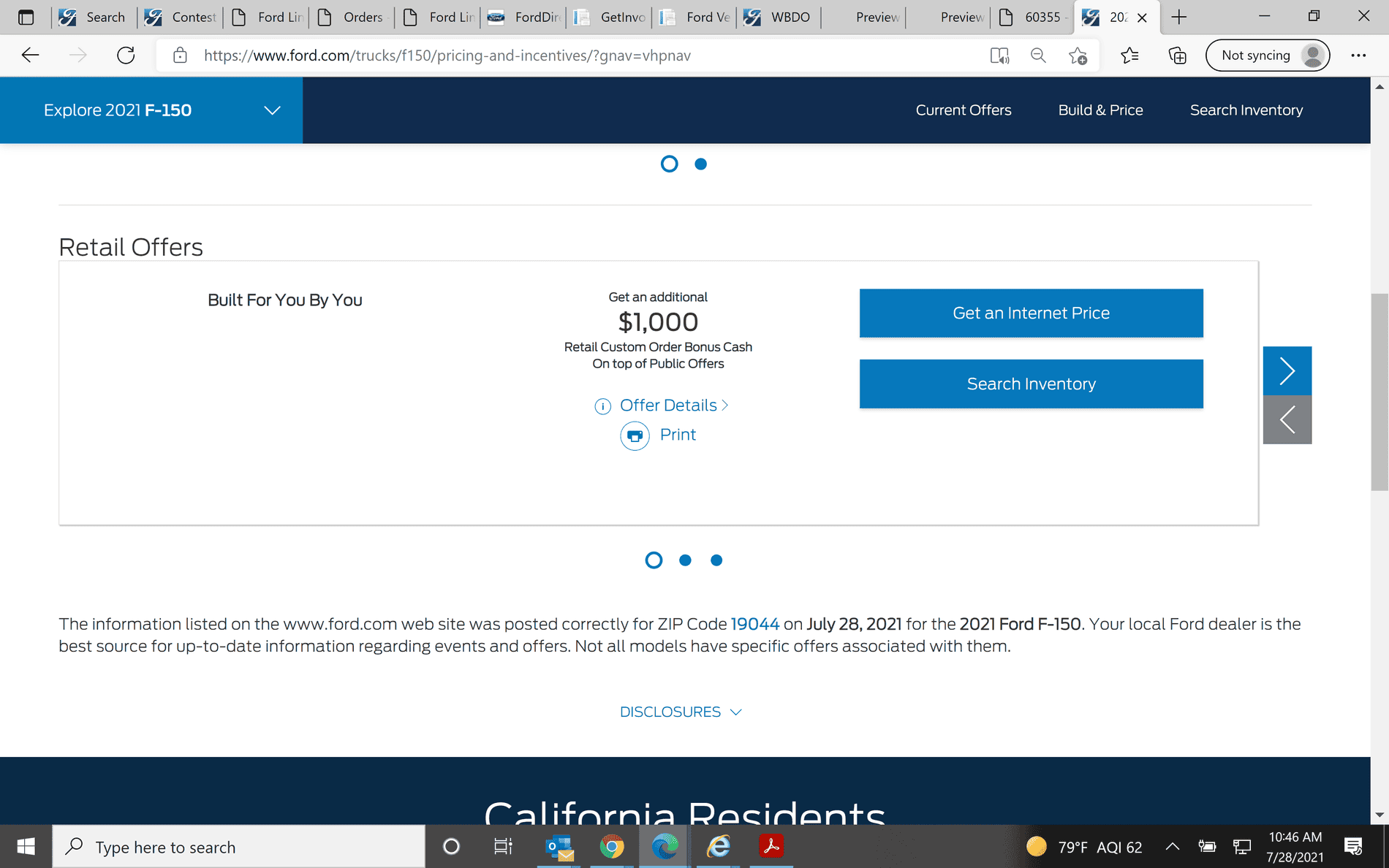Click the blue Search Inventory button in Retail Offers
This screenshot has height=868, width=1389.
click(x=1031, y=384)
